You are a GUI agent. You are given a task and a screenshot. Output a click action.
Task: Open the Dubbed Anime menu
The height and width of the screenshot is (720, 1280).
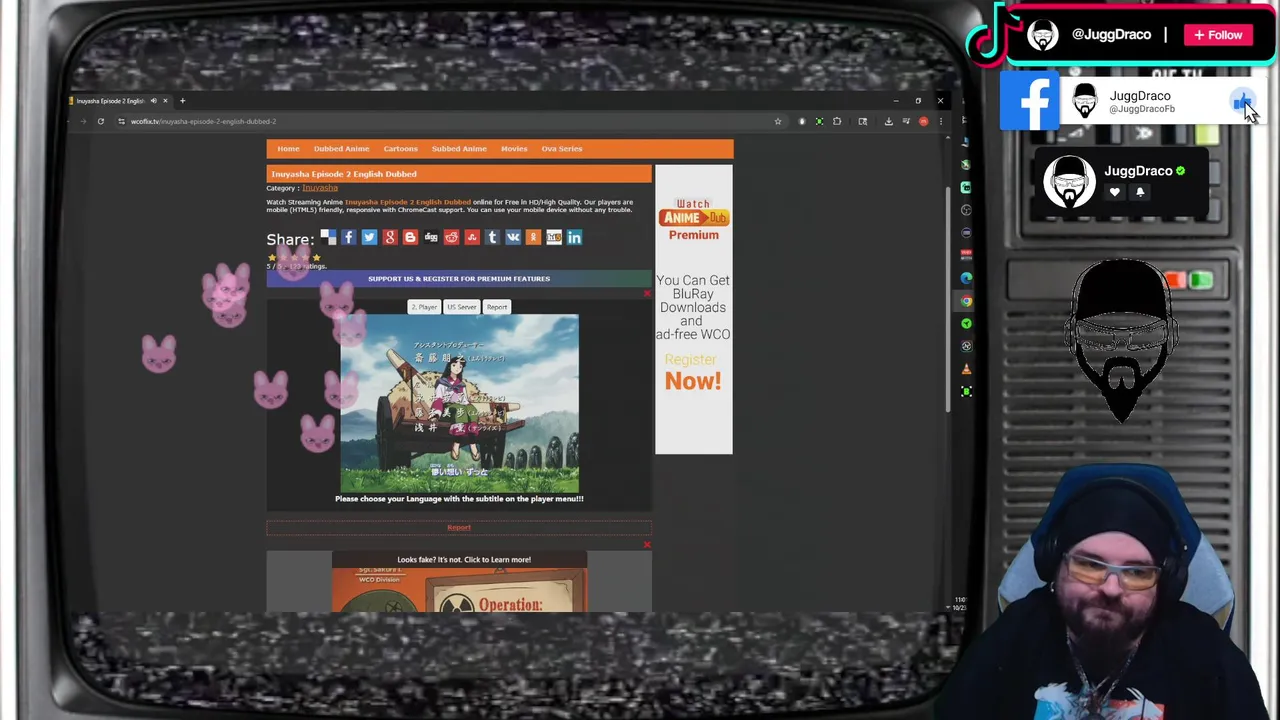coord(341,148)
